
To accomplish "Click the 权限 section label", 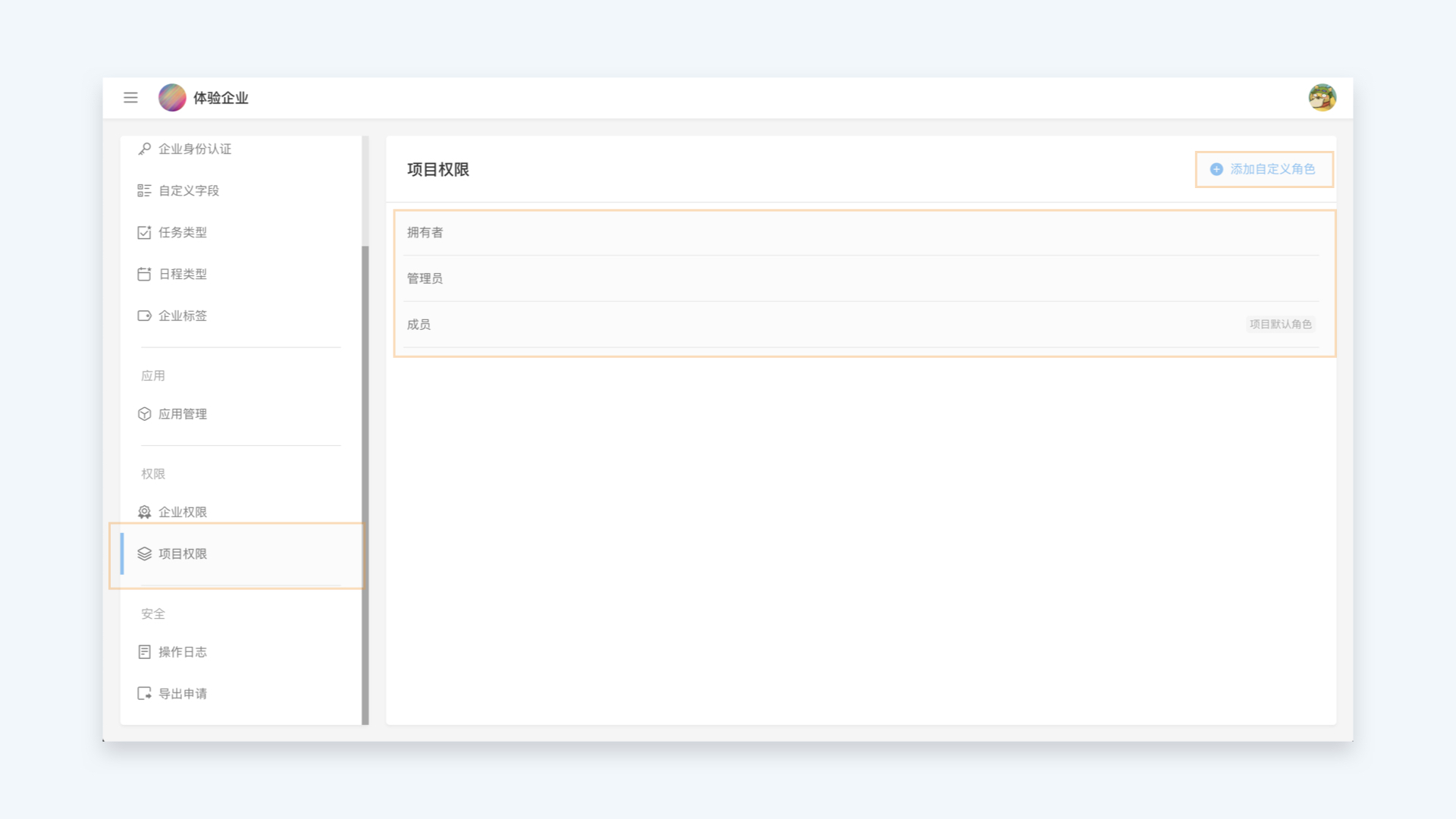I will pos(153,474).
